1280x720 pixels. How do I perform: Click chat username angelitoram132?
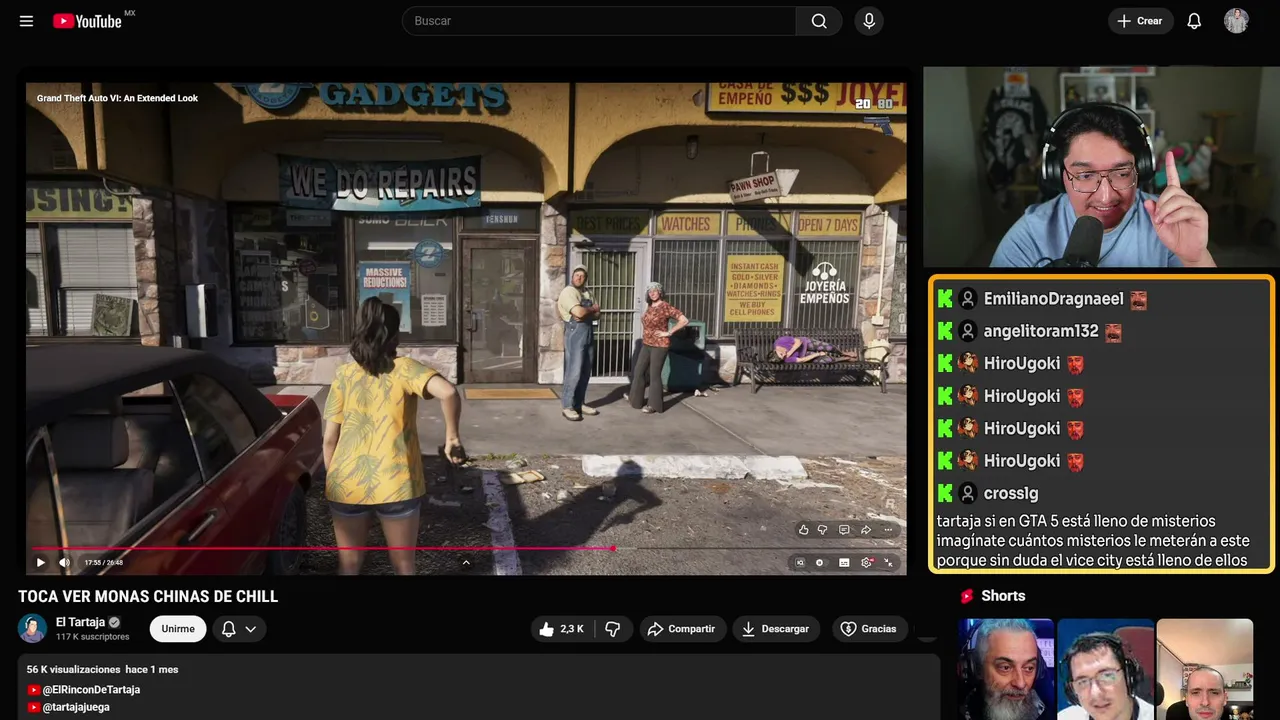point(1041,331)
